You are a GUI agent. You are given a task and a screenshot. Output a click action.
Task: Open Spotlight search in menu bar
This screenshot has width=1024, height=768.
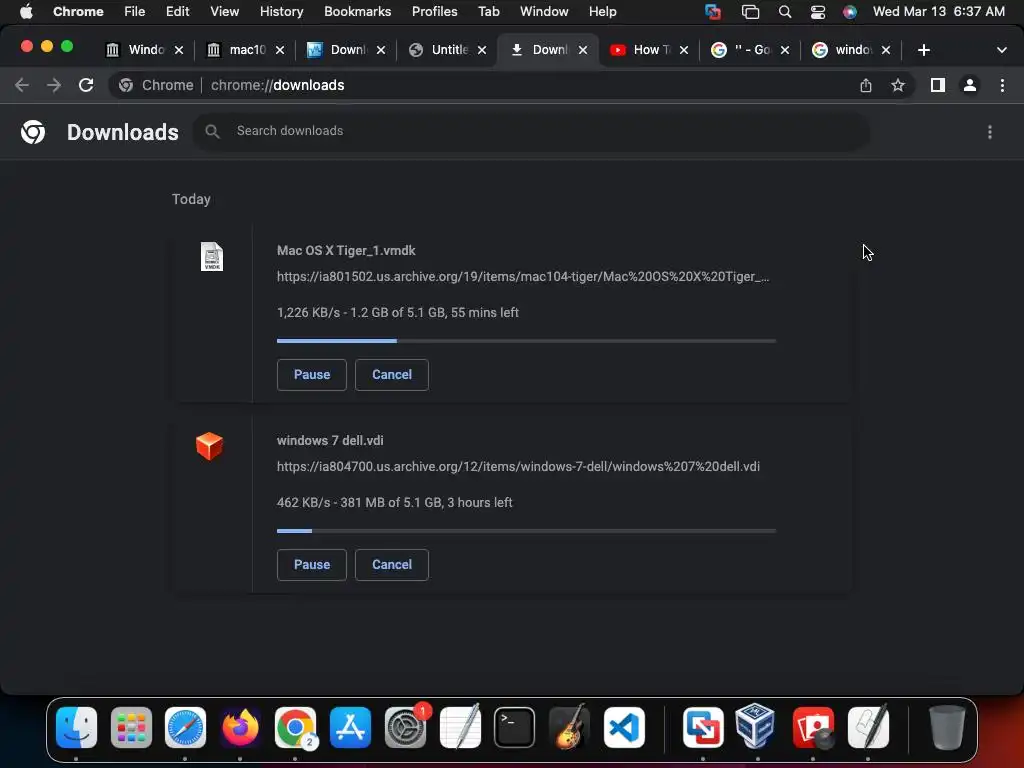[x=785, y=12]
